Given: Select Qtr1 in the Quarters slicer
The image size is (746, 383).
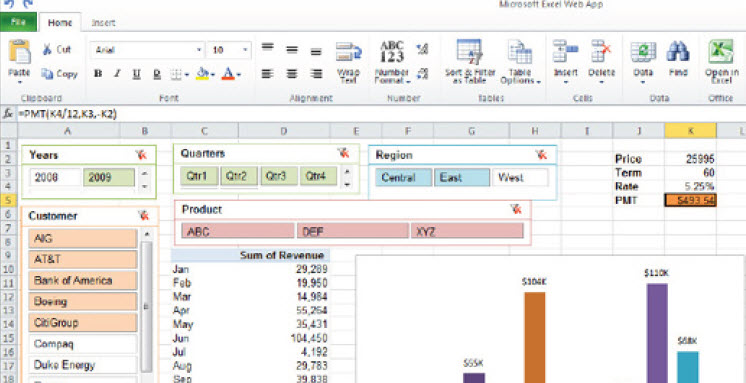Looking at the screenshot, I should [199, 176].
